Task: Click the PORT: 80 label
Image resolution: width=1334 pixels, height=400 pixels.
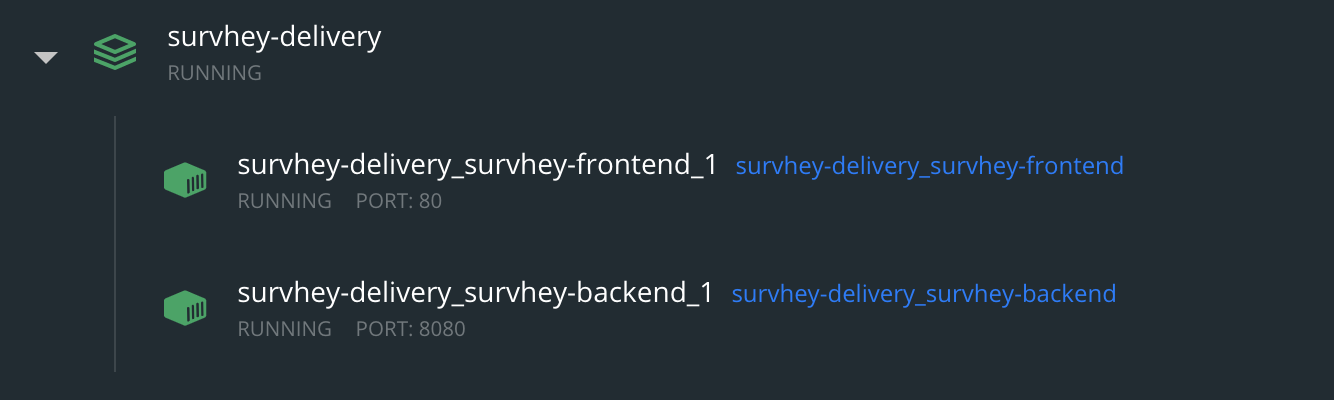Action: coord(399,201)
